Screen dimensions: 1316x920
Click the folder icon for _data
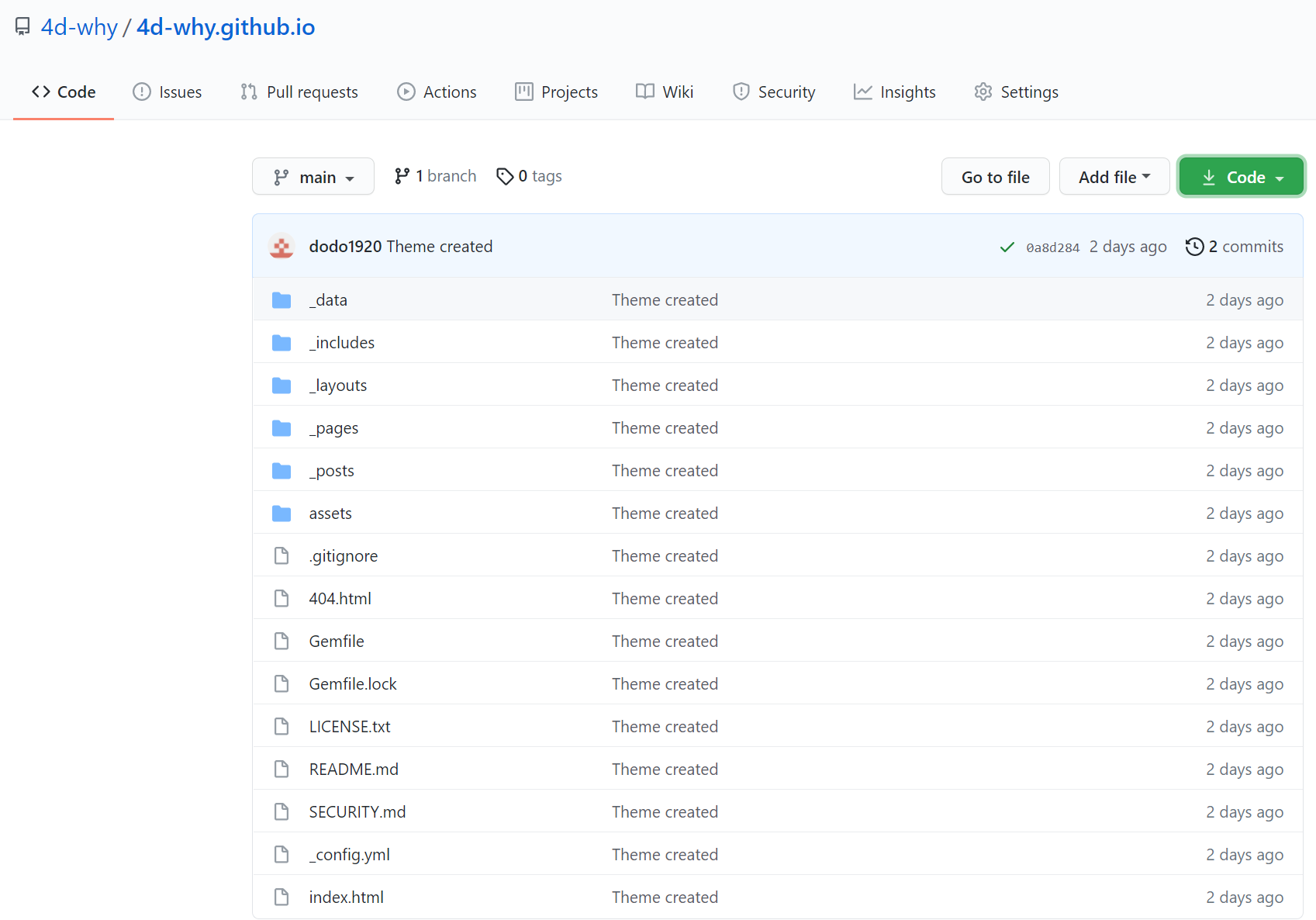282,300
